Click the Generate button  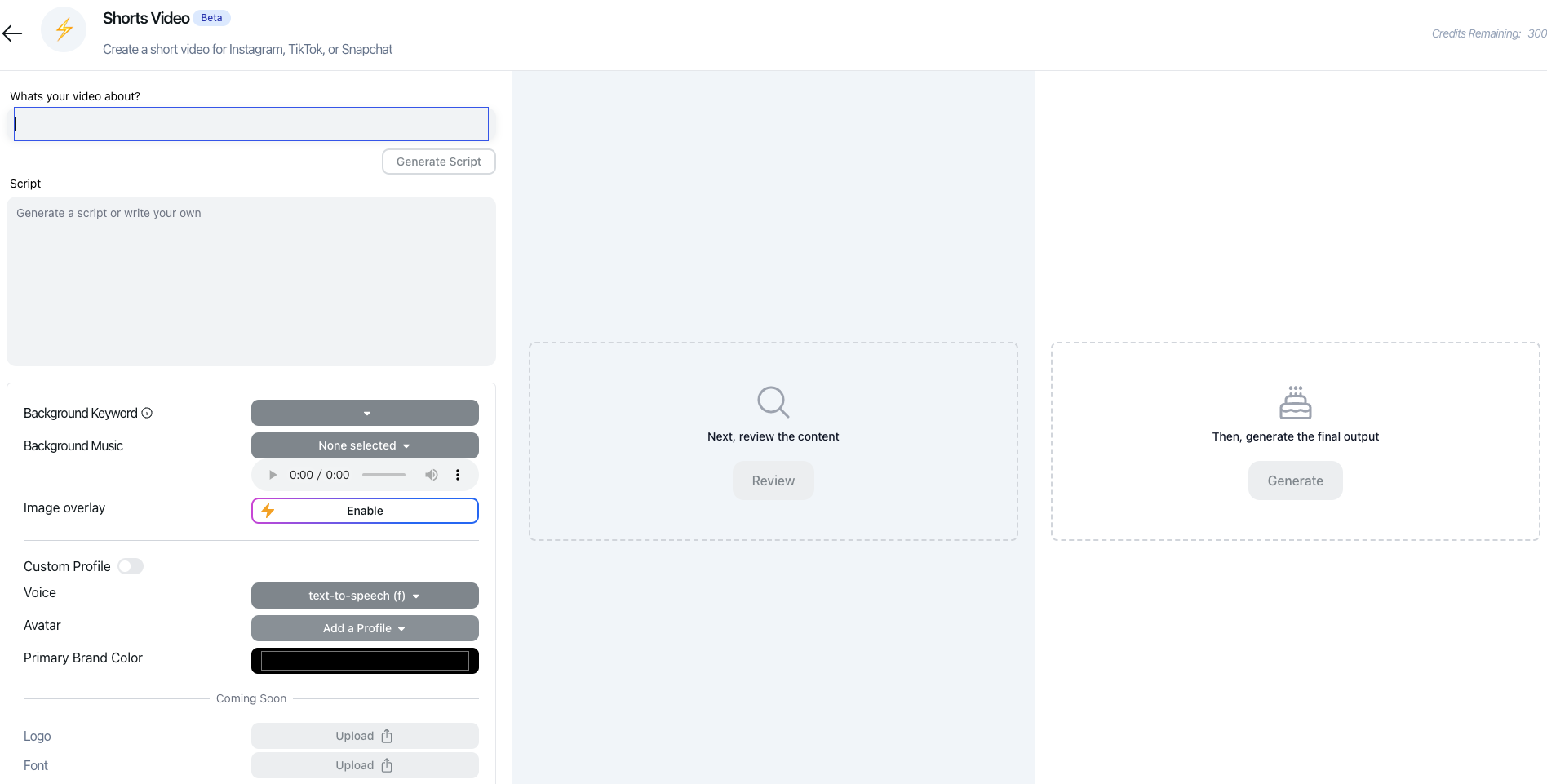point(1296,481)
